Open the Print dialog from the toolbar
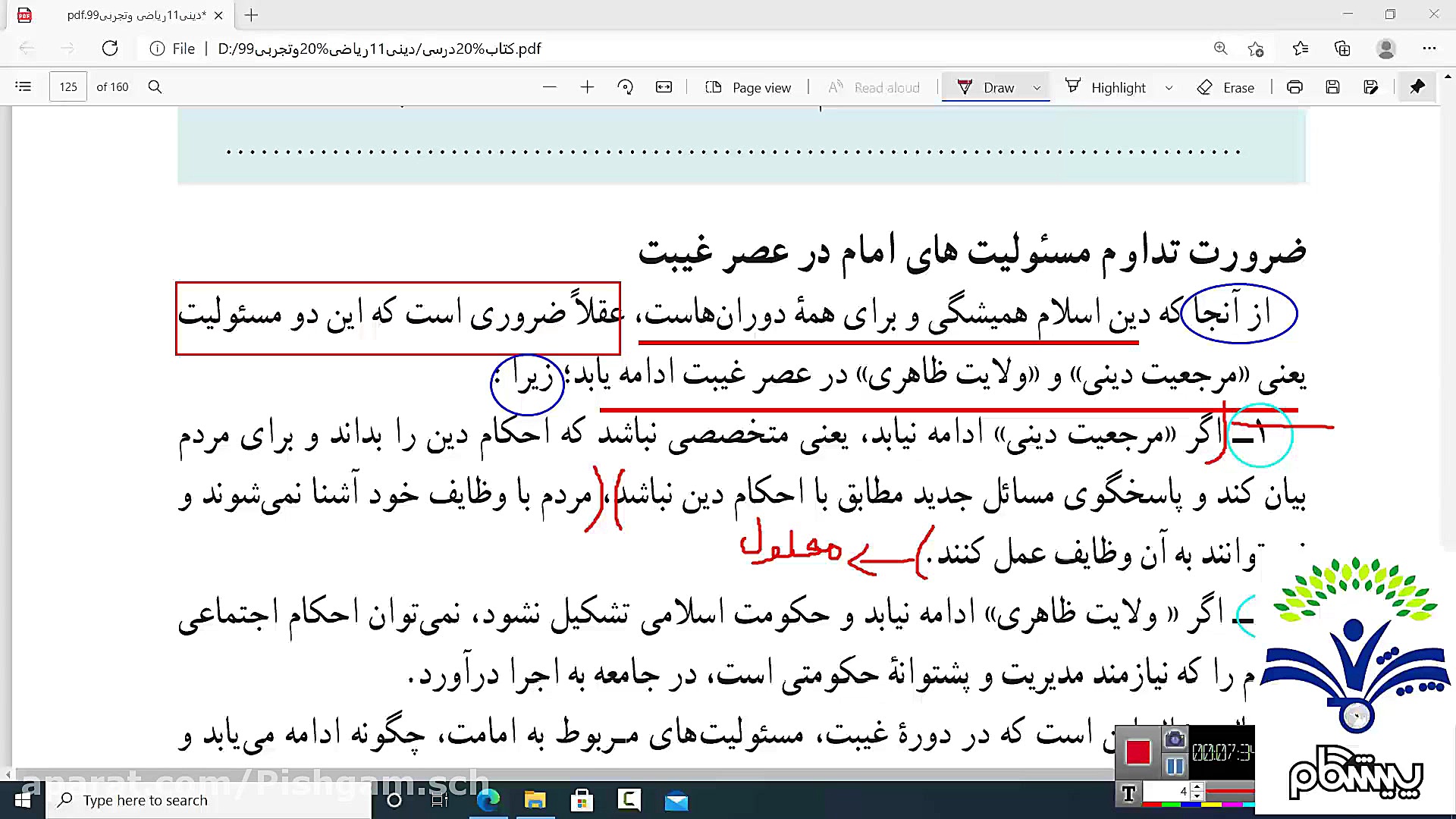1456x819 pixels. 1294,86
